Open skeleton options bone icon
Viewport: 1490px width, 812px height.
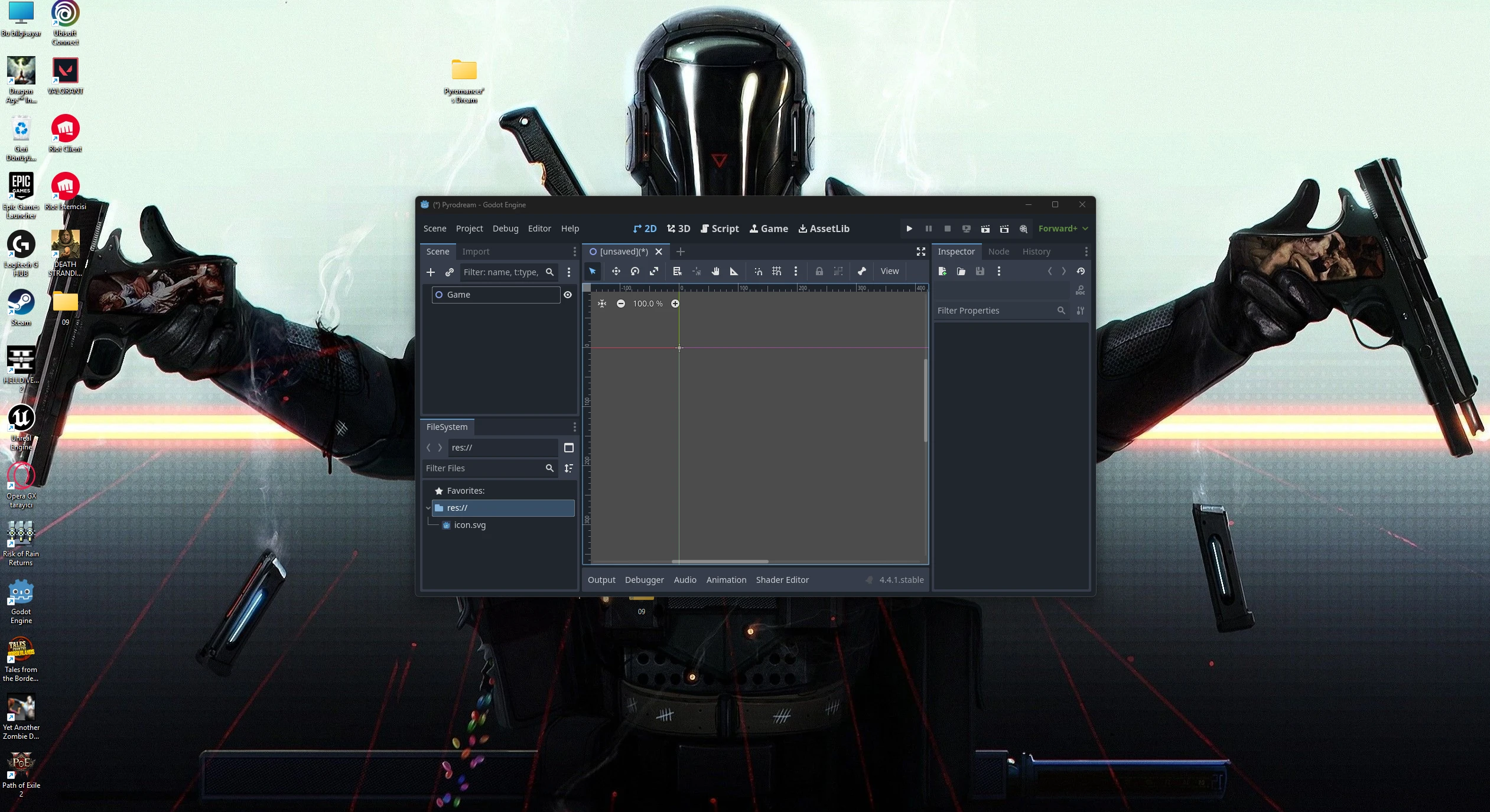tap(862, 271)
